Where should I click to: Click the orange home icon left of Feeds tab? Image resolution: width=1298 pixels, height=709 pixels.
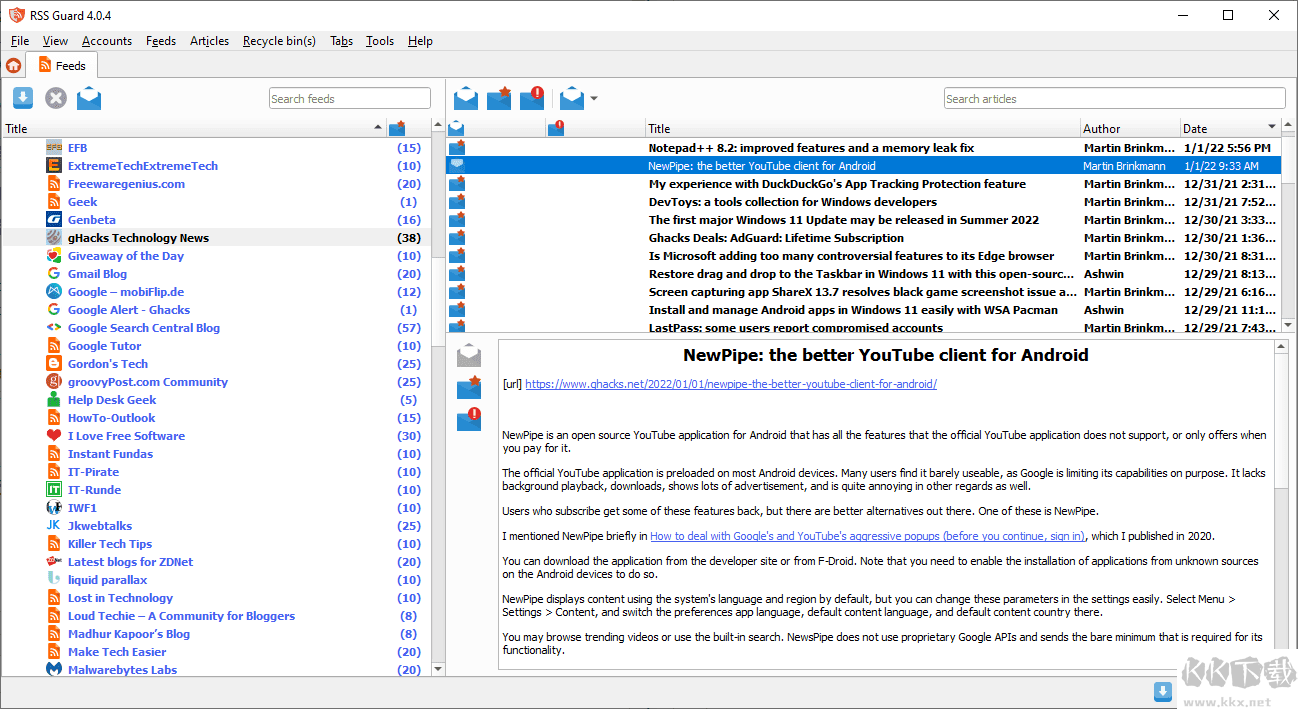point(13,66)
